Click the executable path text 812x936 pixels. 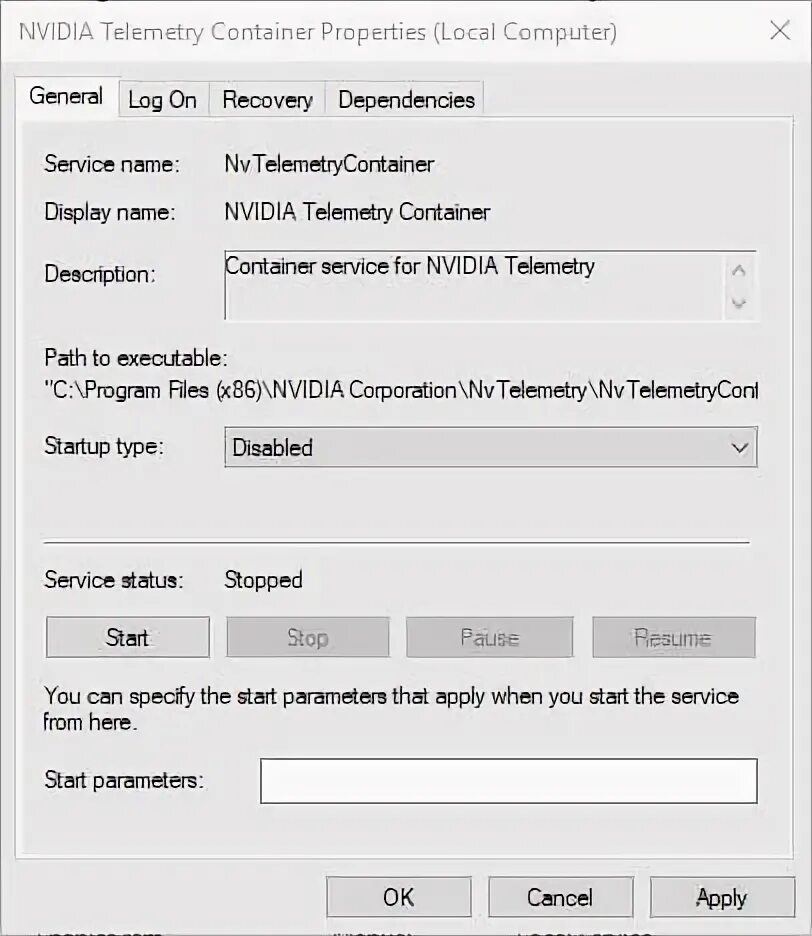click(x=400, y=390)
